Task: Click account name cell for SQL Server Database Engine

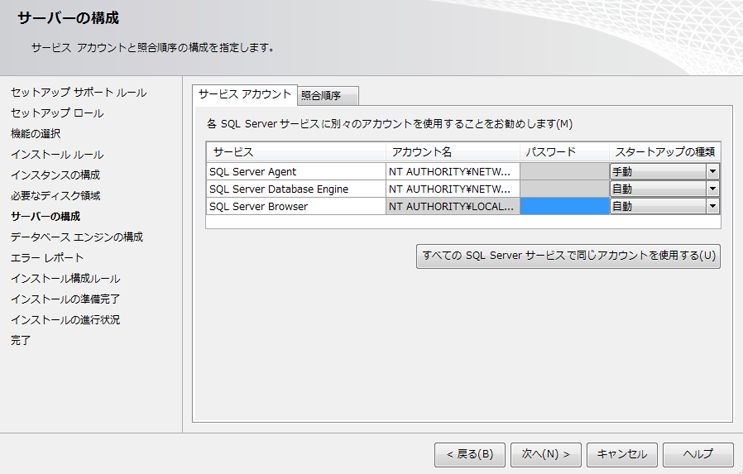Action: coord(453,189)
